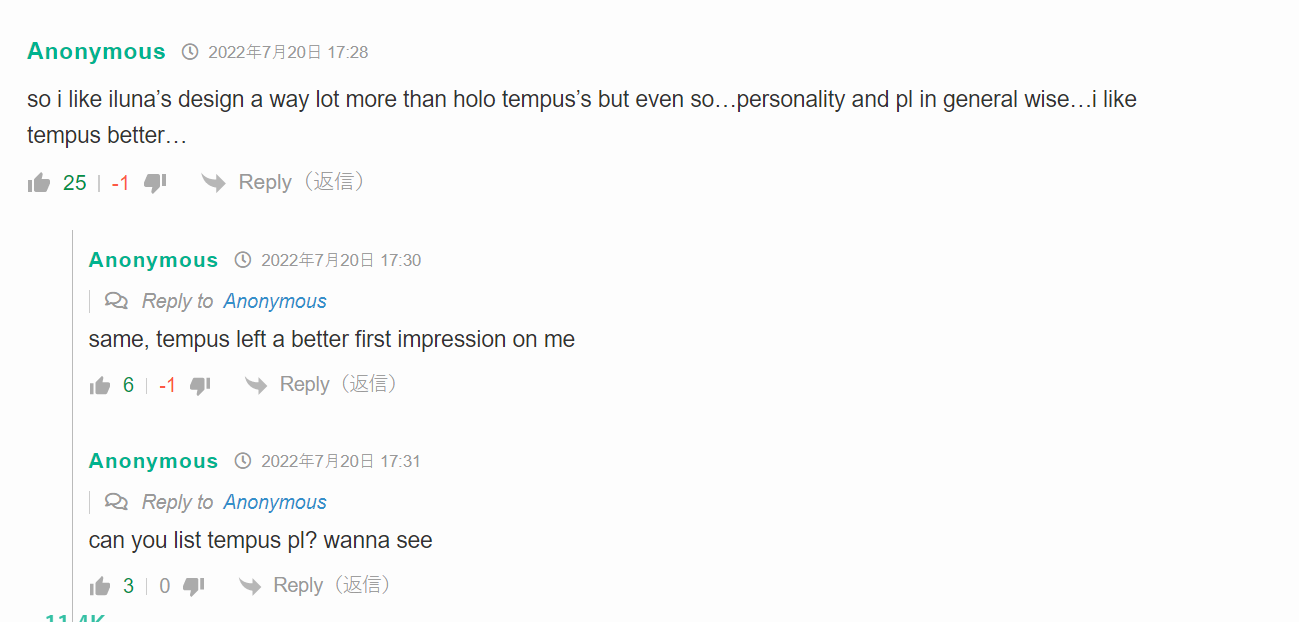The height and width of the screenshot is (622, 1299).
Task: Reply to 'can you list tempus pl' comment
Action: [298, 585]
